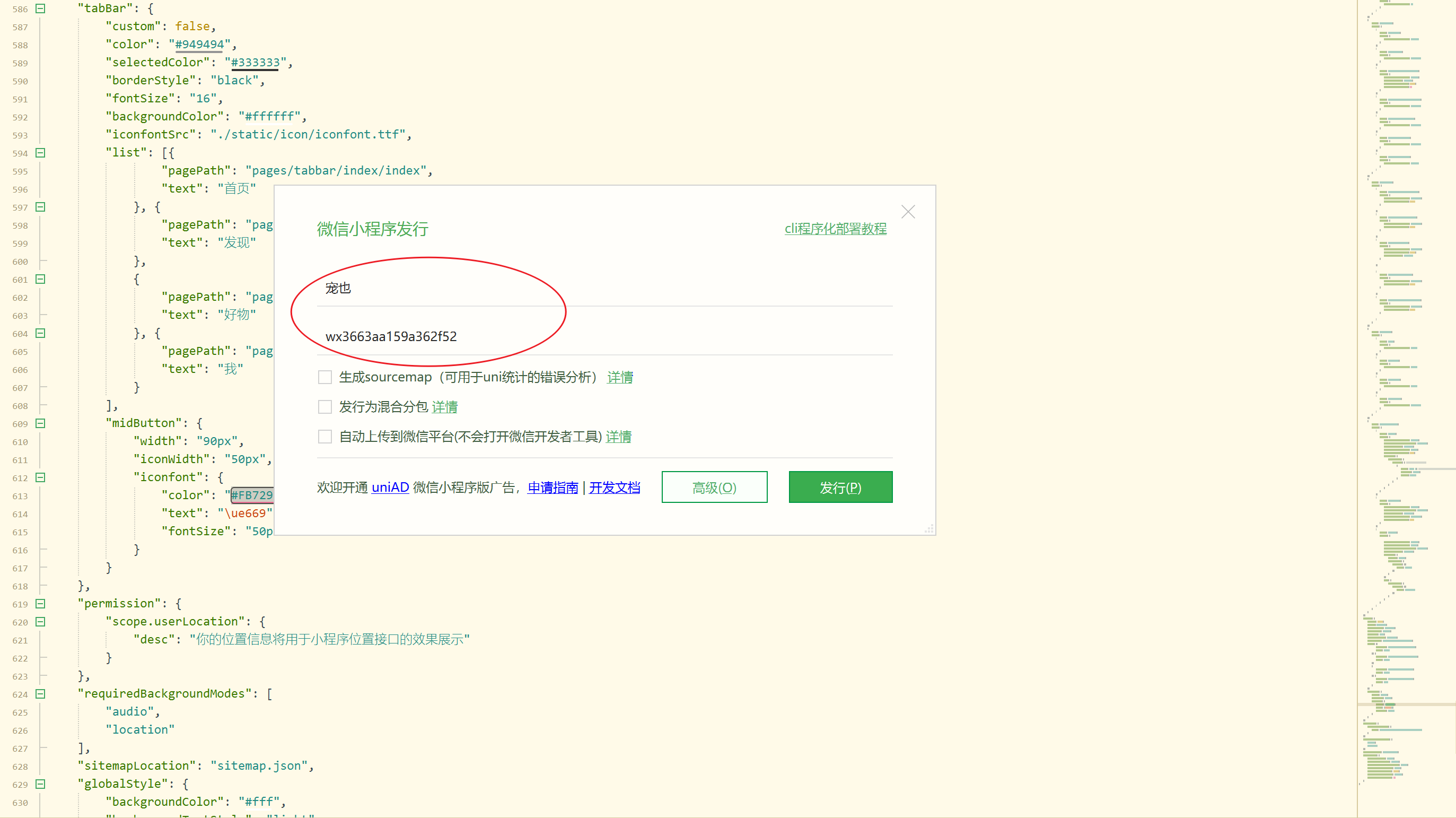Enable the generate sourcemap checkbox

(x=325, y=377)
